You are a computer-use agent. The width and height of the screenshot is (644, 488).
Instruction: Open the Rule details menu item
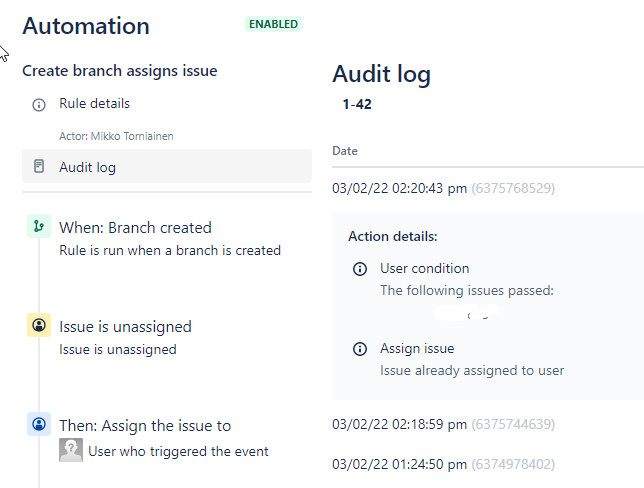94,104
